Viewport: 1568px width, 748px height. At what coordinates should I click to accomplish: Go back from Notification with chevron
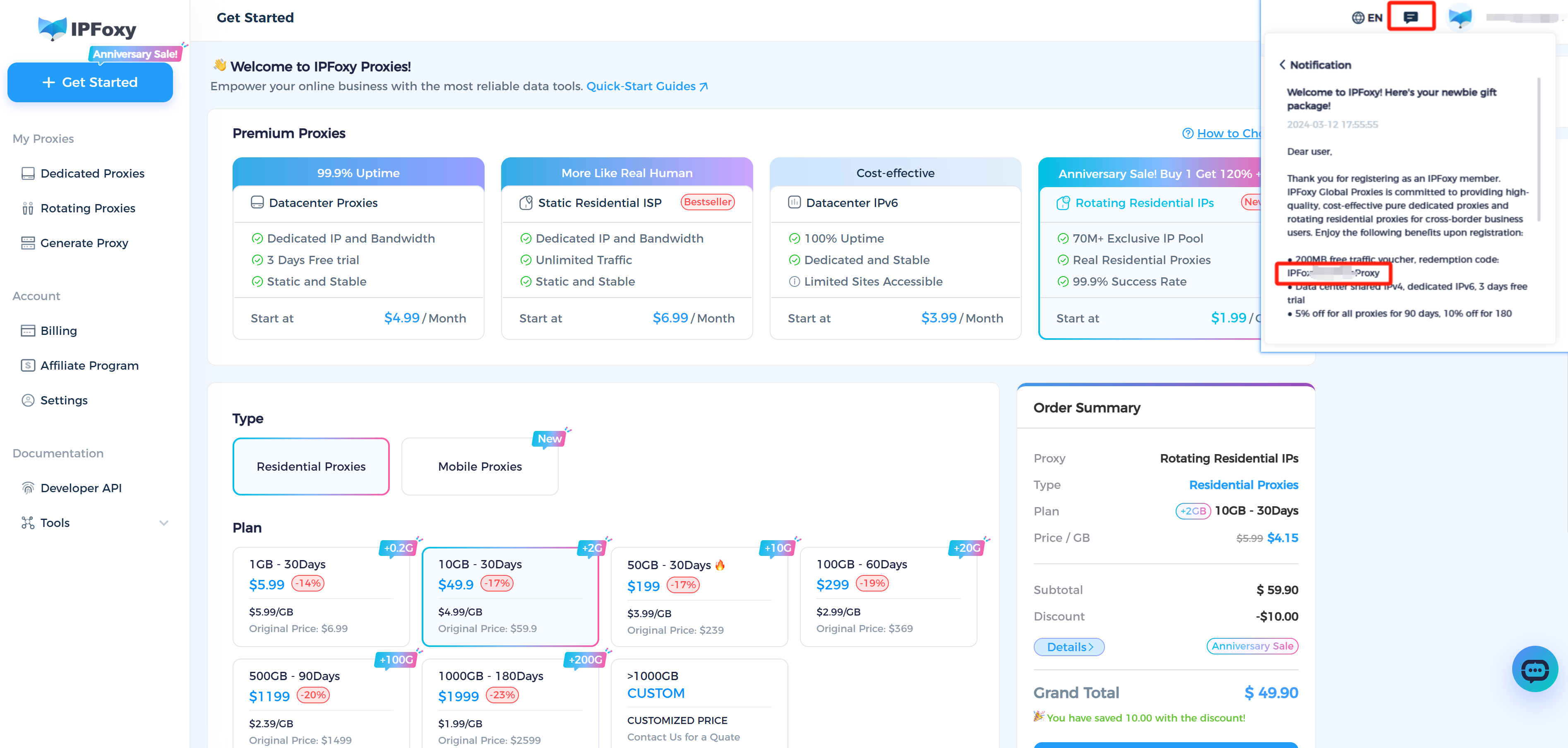(1282, 65)
